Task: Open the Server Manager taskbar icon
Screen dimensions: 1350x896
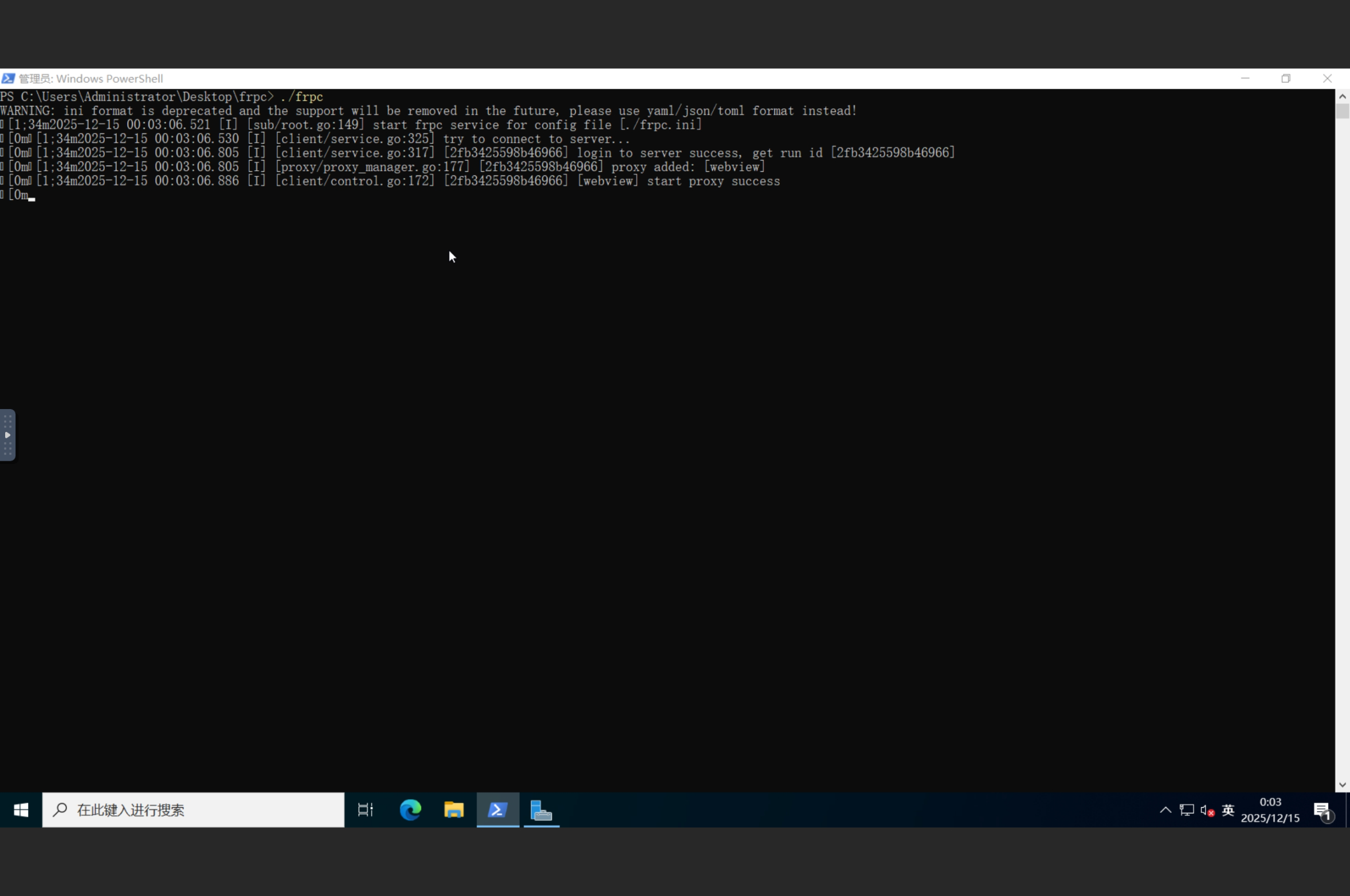Action: click(541, 809)
